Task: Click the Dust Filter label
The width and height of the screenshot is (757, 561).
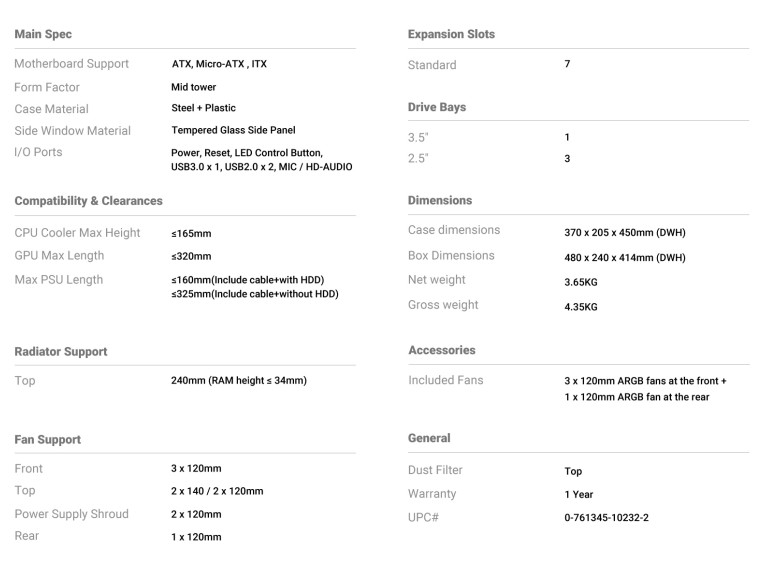Action: tap(435, 470)
